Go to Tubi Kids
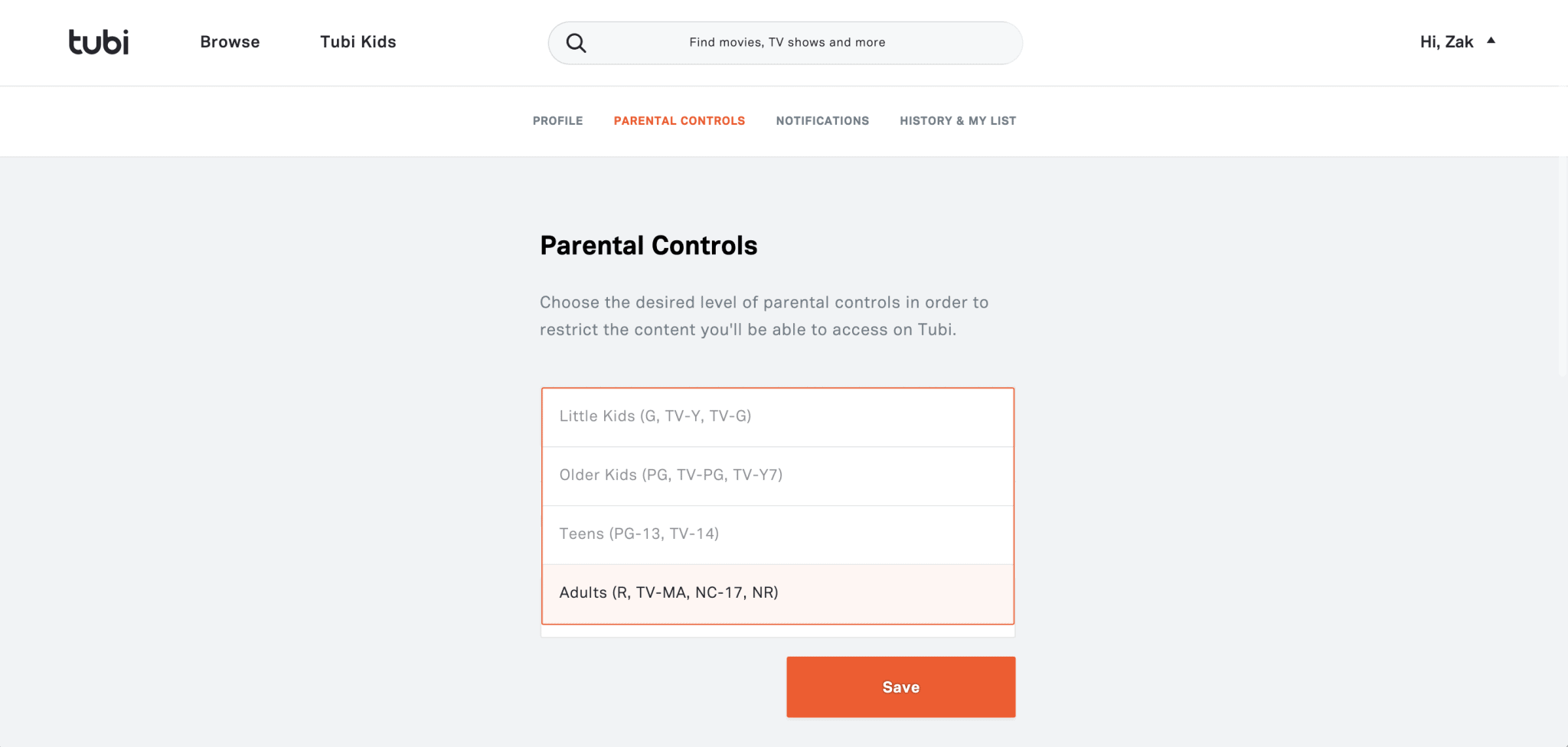The width and height of the screenshot is (1568, 747). coord(358,42)
